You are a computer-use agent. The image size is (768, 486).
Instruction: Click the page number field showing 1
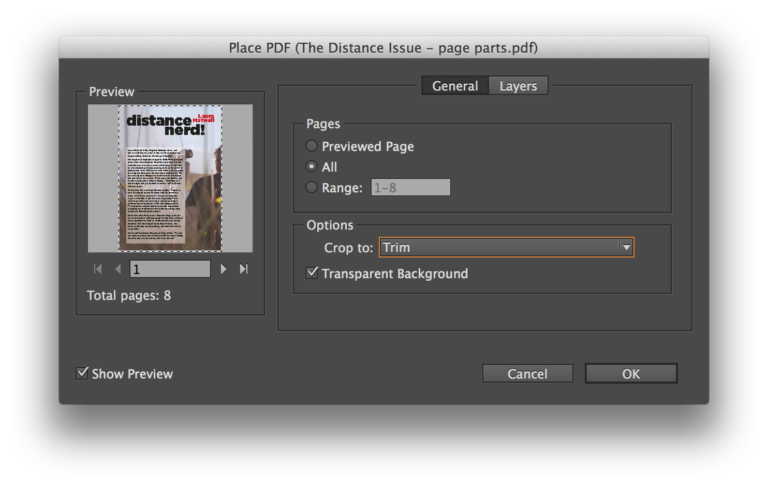click(x=169, y=269)
